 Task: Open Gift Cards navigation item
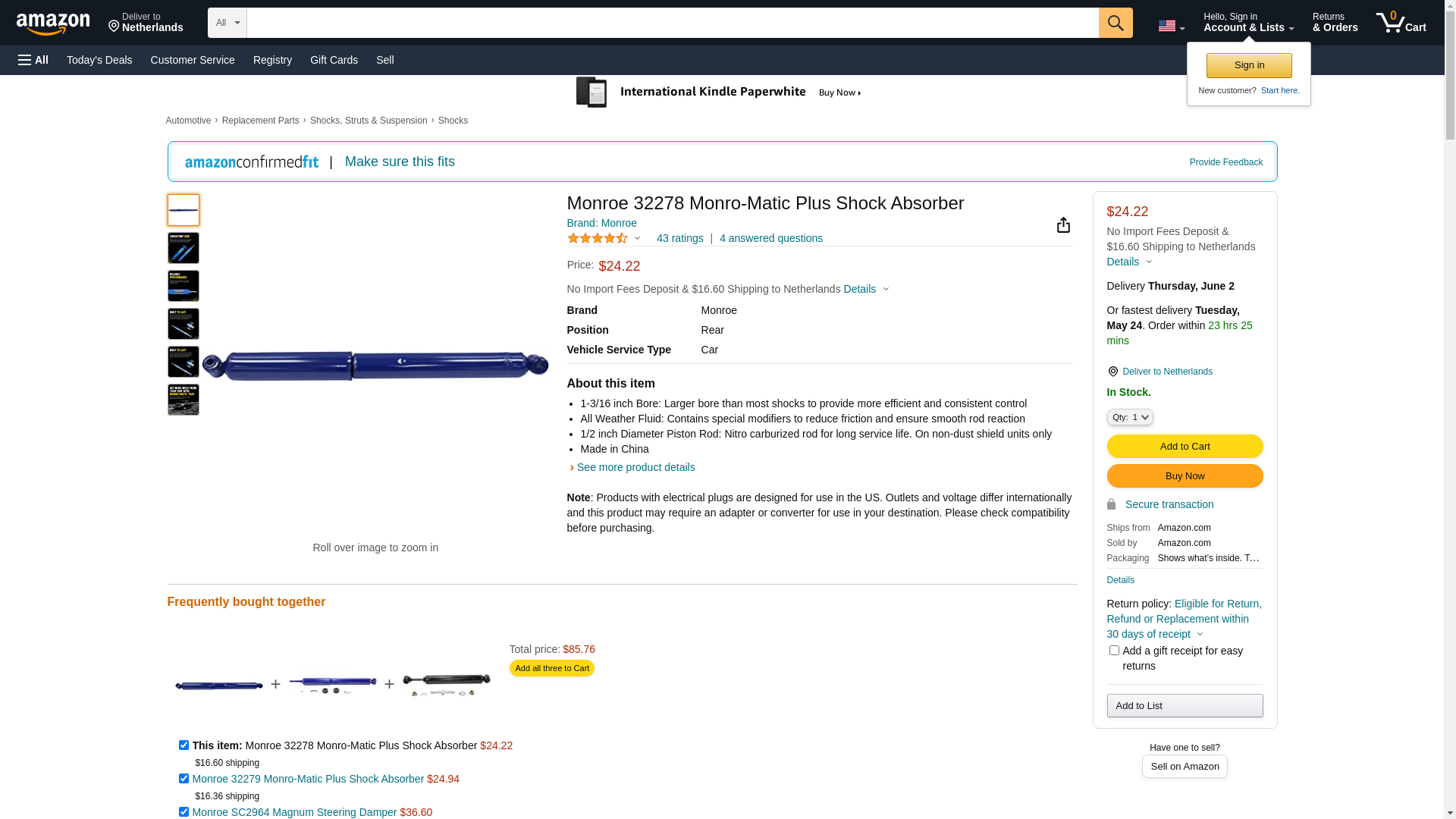click(334, 60)
